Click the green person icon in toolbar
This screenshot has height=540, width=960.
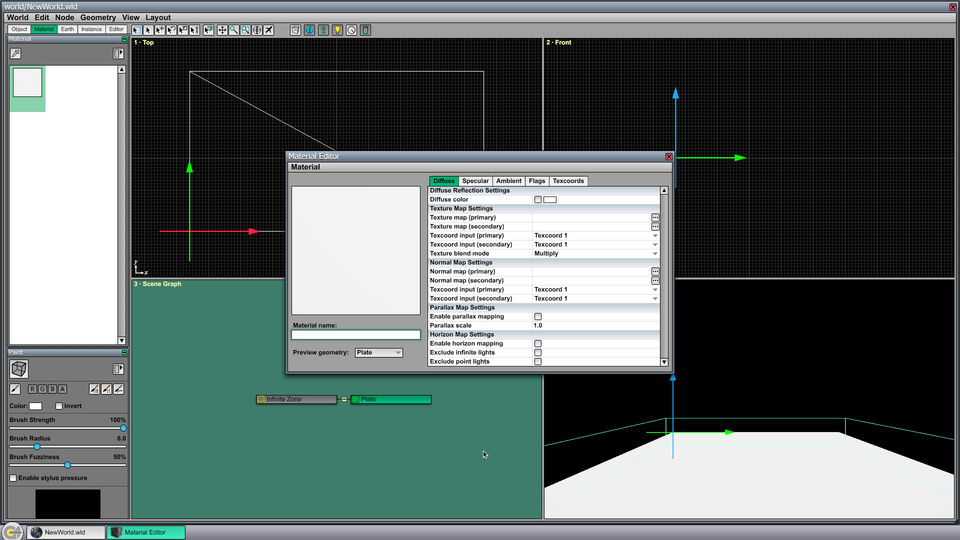[x=323, y=30]
